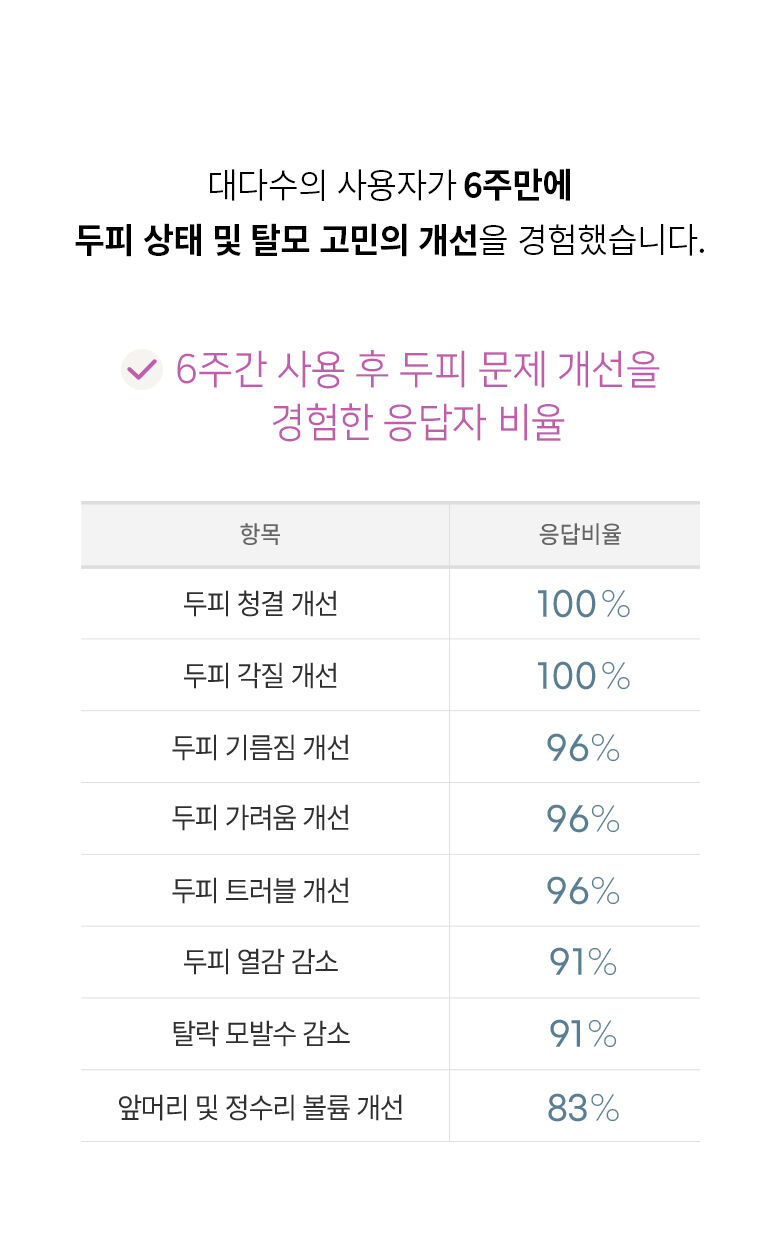Click the pink heading 6주간 사용 후 두피 문제
Image resolution: width=780 pixels, height=1239 pixels.
(418, 370)
